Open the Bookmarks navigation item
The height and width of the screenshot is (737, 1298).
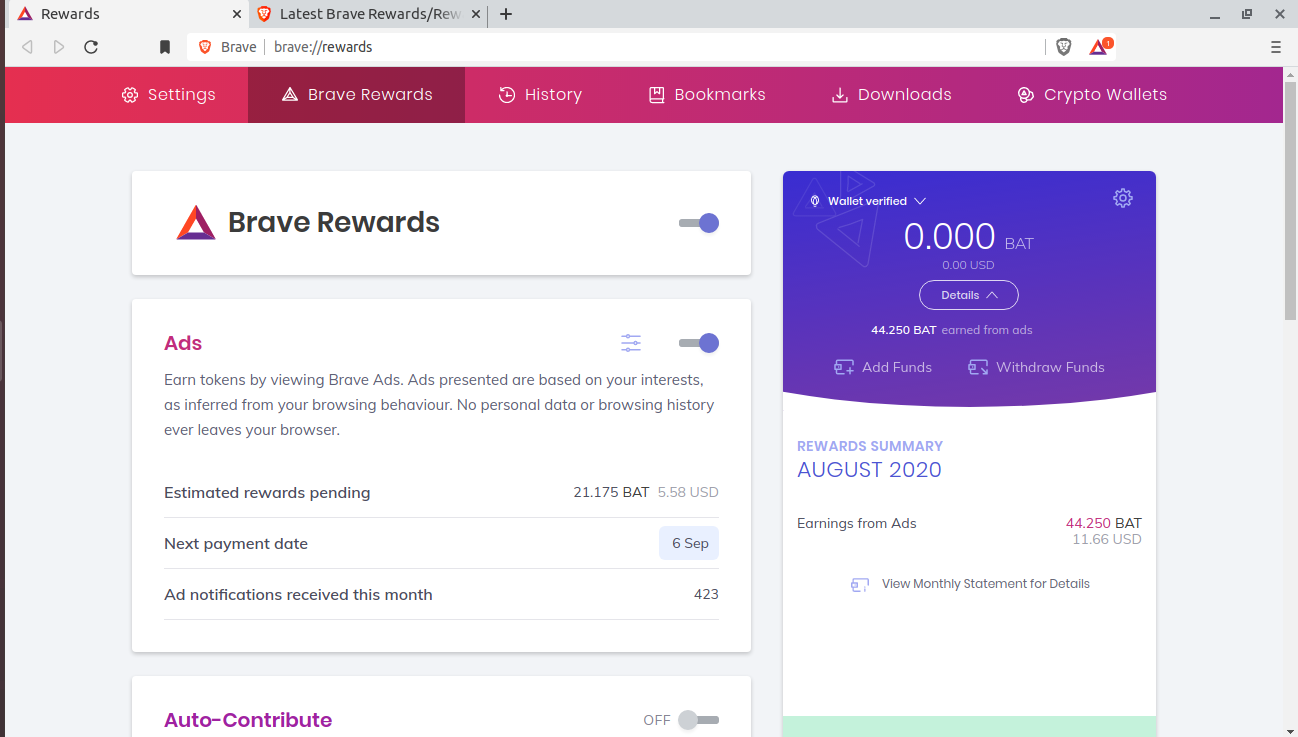click(x=707, y=95)
